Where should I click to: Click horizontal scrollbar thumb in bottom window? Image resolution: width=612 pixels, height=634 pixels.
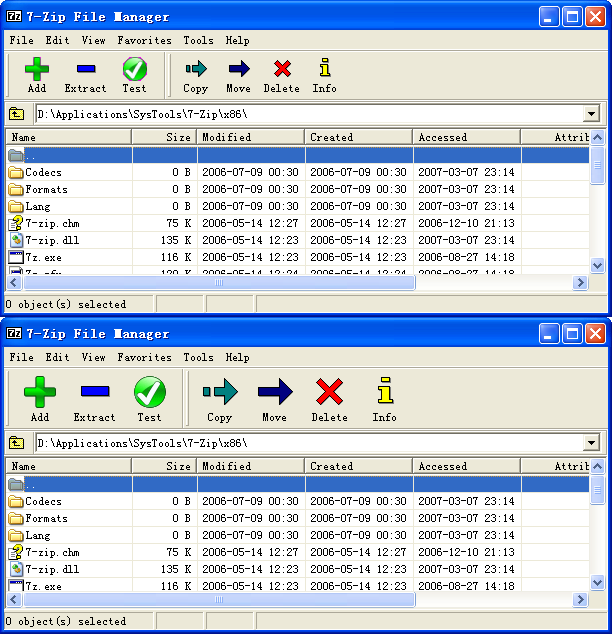tap(219, 599)
